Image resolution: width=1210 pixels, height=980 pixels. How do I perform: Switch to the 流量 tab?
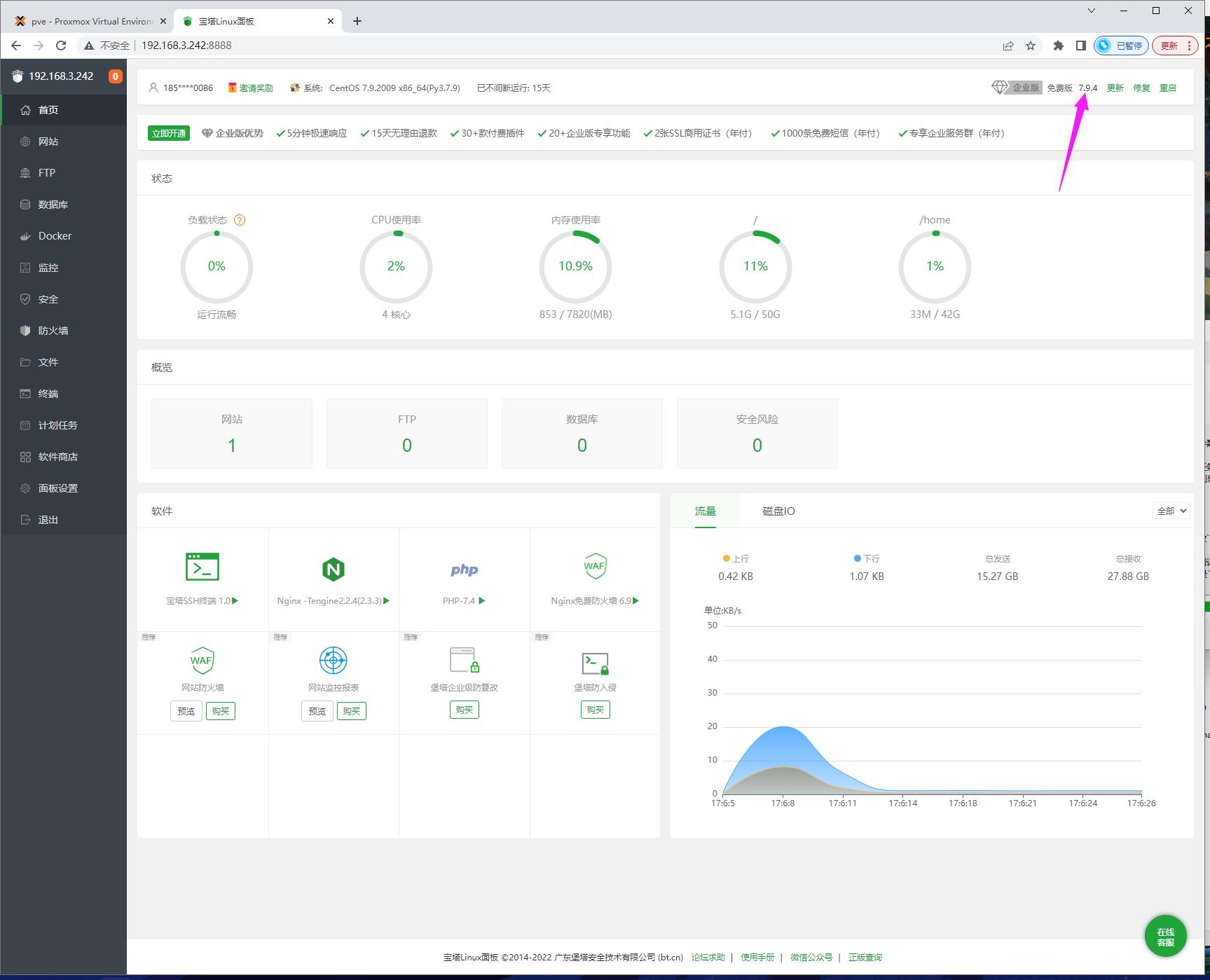[x=706, y=511]
